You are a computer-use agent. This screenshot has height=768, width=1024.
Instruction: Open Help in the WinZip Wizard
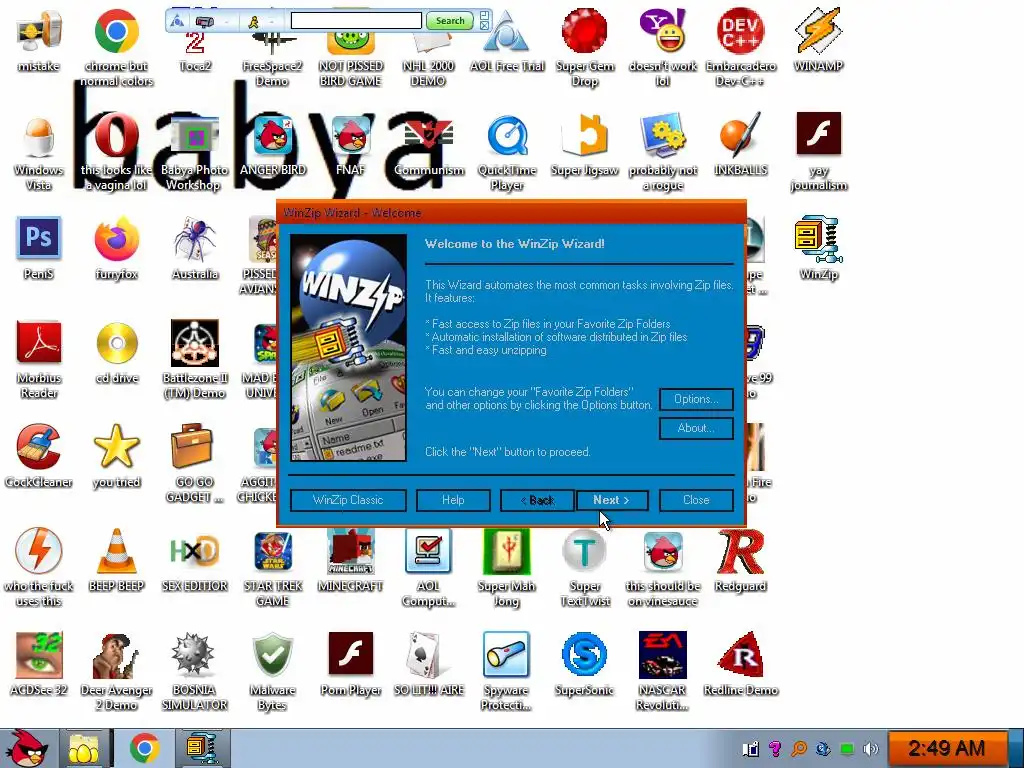(453, 500)
